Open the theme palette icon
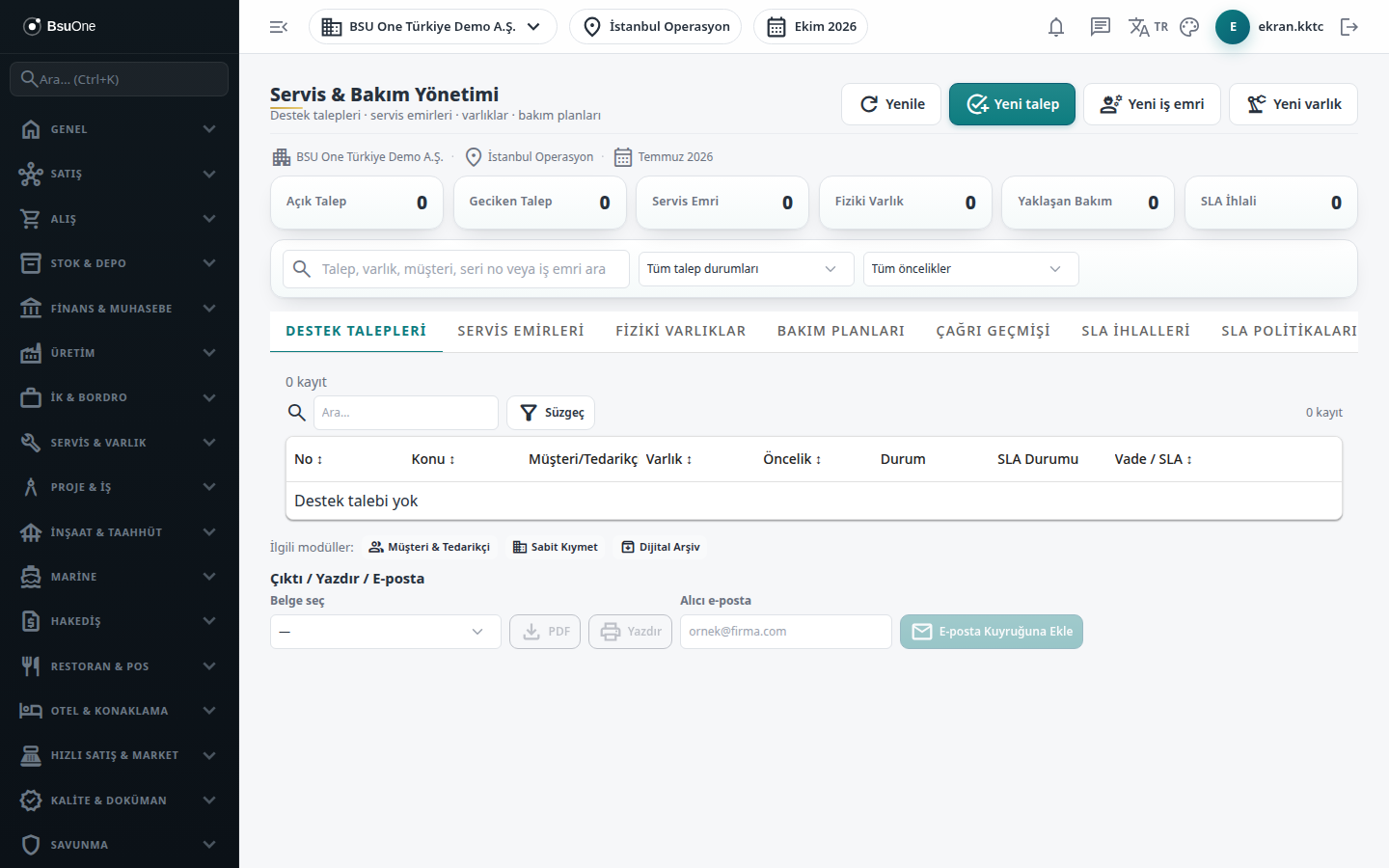The height and width of the screenshot is (868, 1389). tap(1189, 27)
